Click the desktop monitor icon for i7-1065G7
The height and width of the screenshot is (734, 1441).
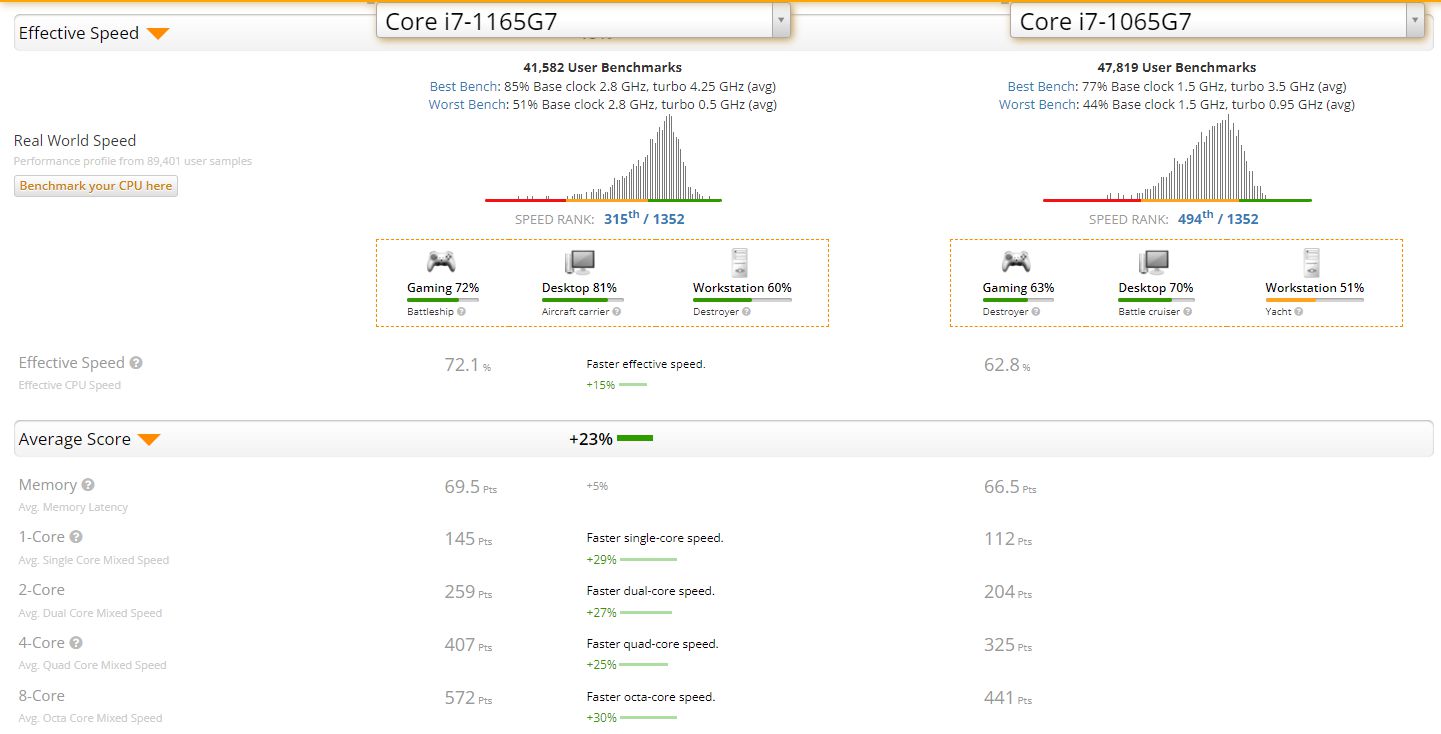coord(1154,262)
